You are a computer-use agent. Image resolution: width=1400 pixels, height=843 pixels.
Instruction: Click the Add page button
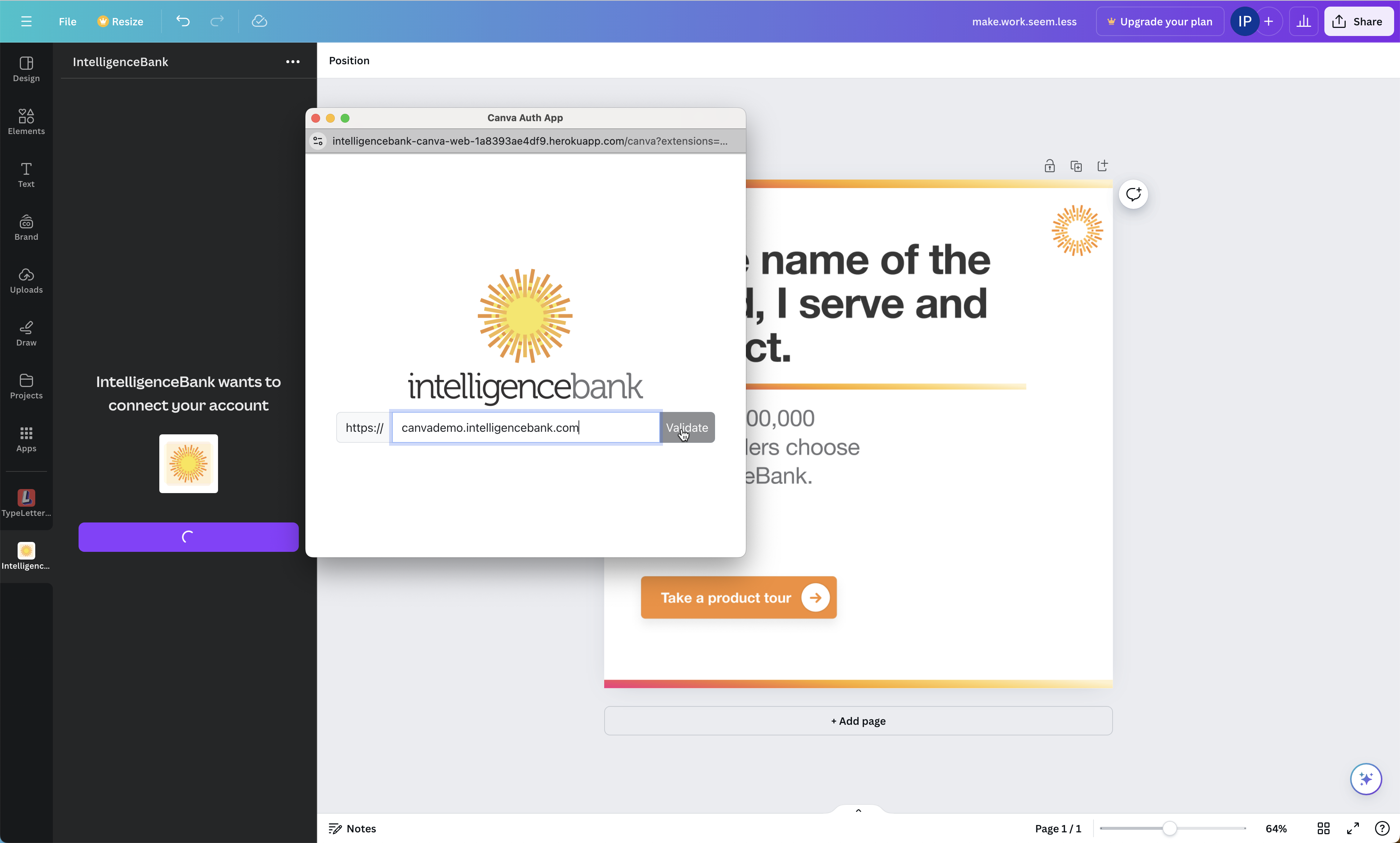point(857,721)
